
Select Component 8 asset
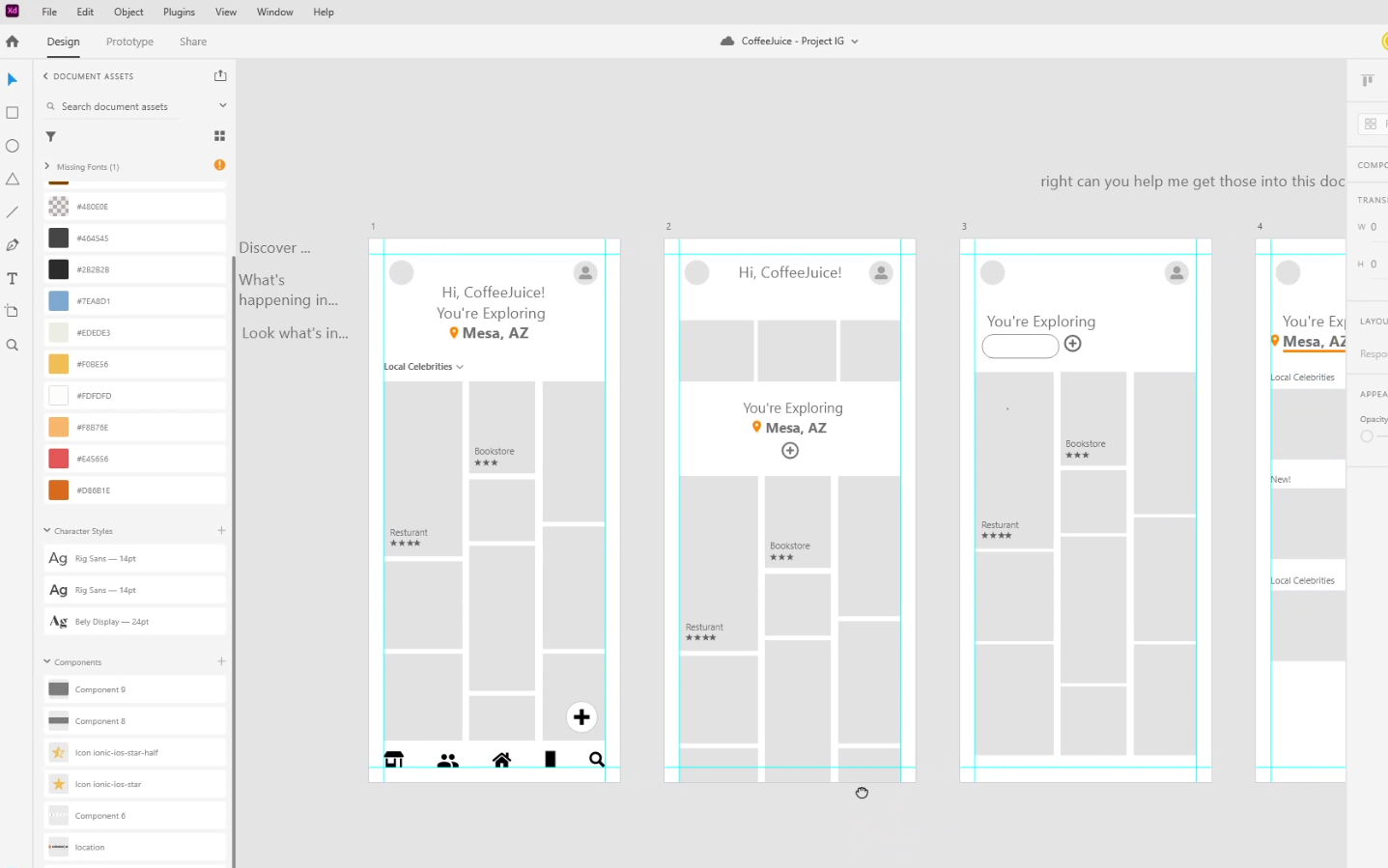pyautogui.click(x=135, y=721)
